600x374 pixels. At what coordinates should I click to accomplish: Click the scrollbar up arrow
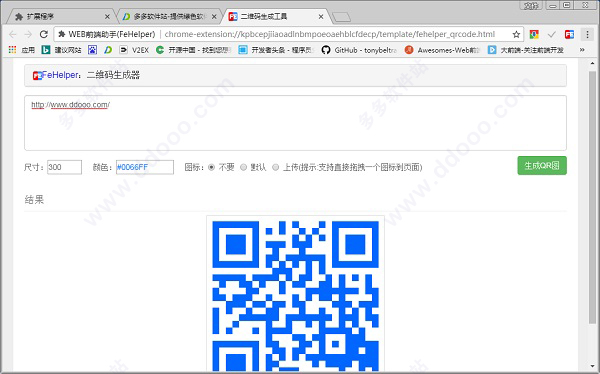pos(592,63)
